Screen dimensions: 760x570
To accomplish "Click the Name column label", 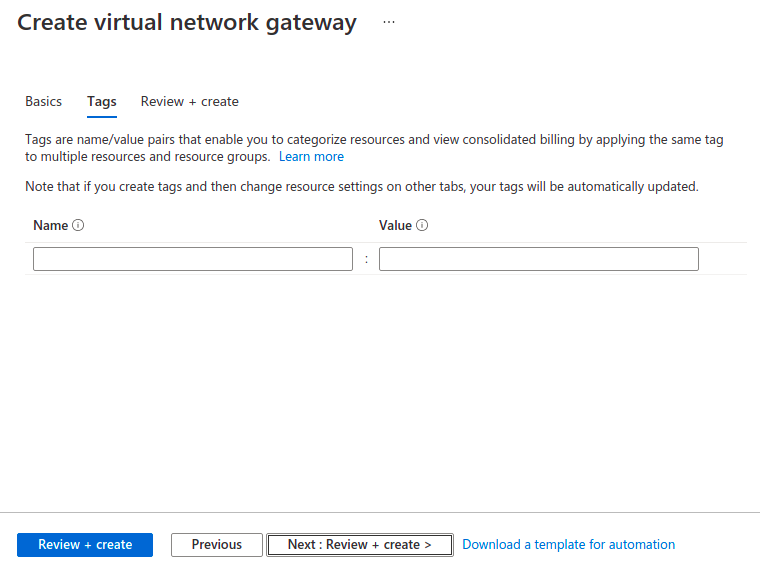I will [50, 225].
